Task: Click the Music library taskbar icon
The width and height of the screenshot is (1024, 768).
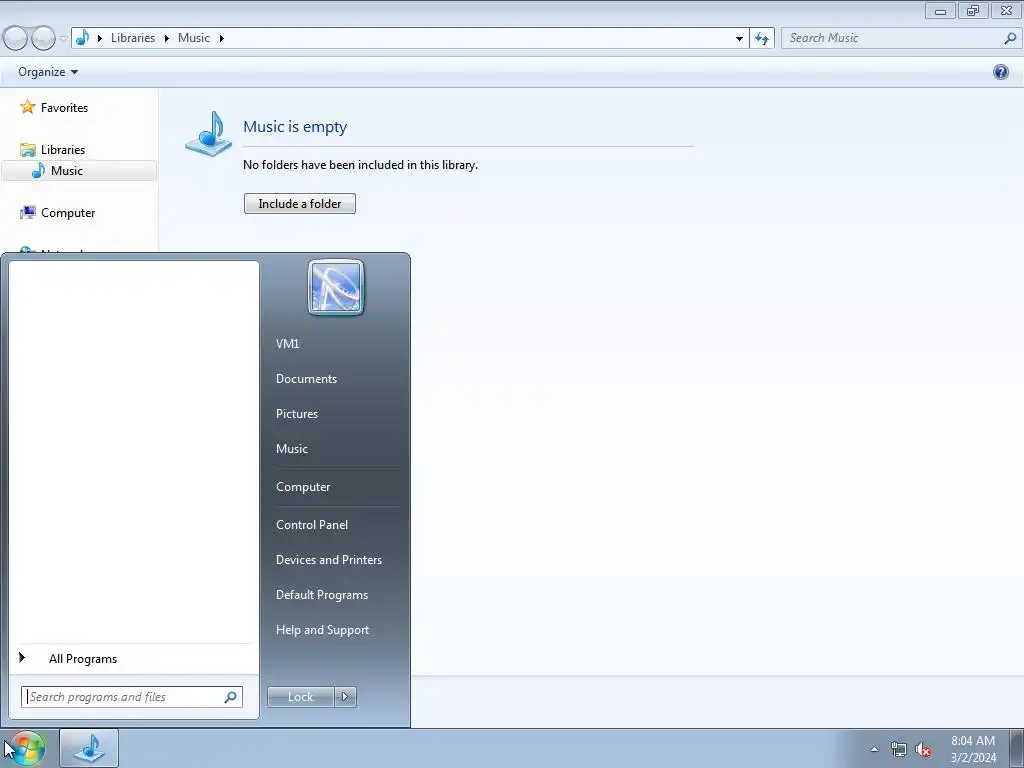Action: tap(89, 748)
